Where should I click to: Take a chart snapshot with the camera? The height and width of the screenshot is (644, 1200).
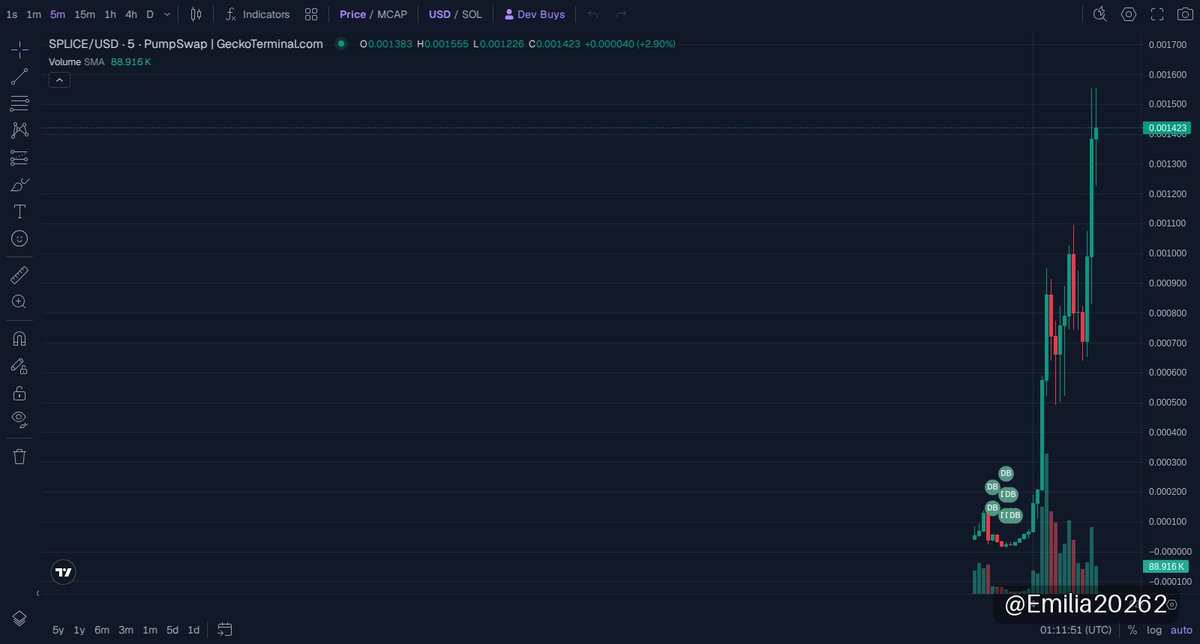click(1185, 14)
